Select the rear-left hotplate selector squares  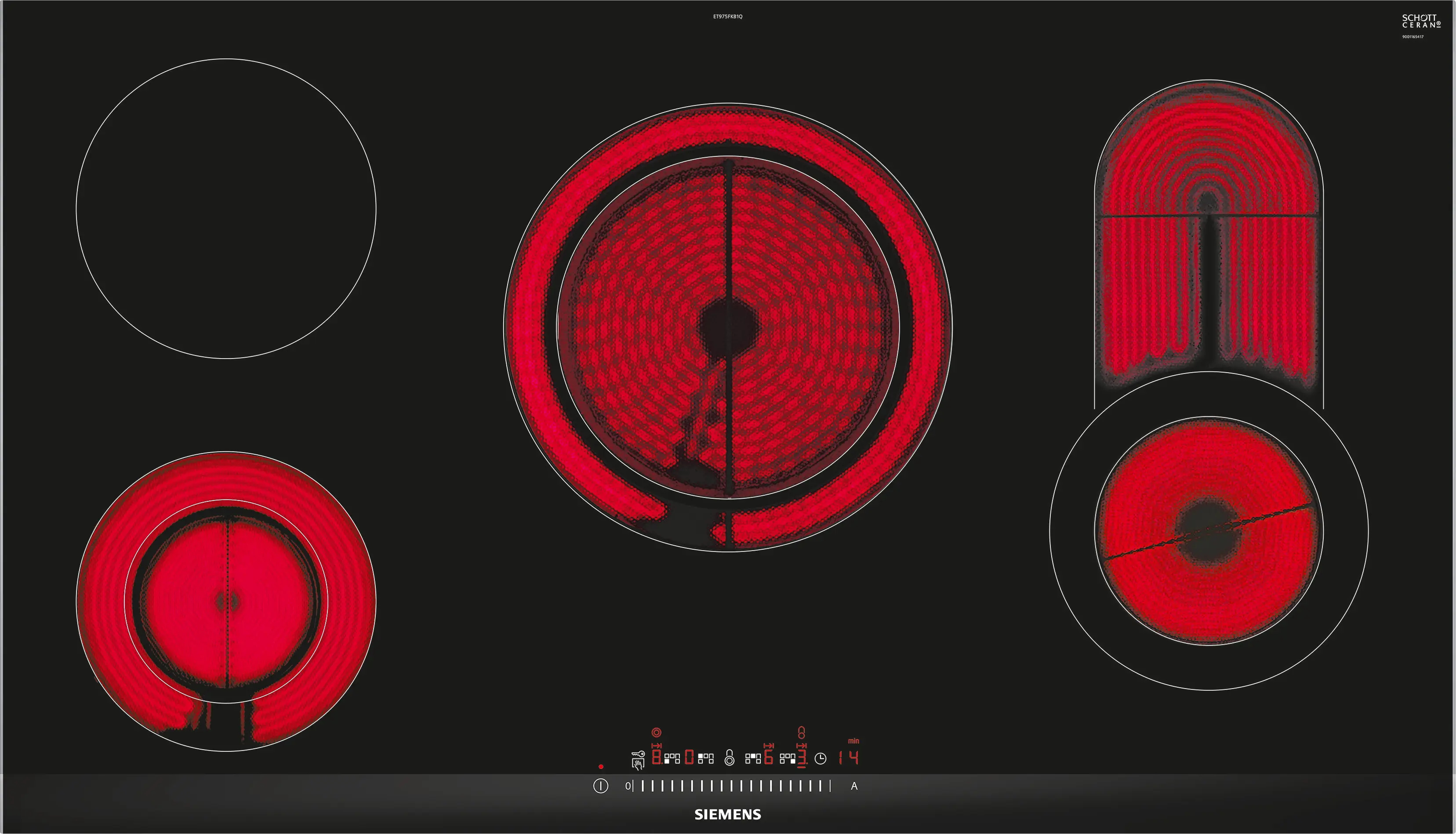click(706, 758)
